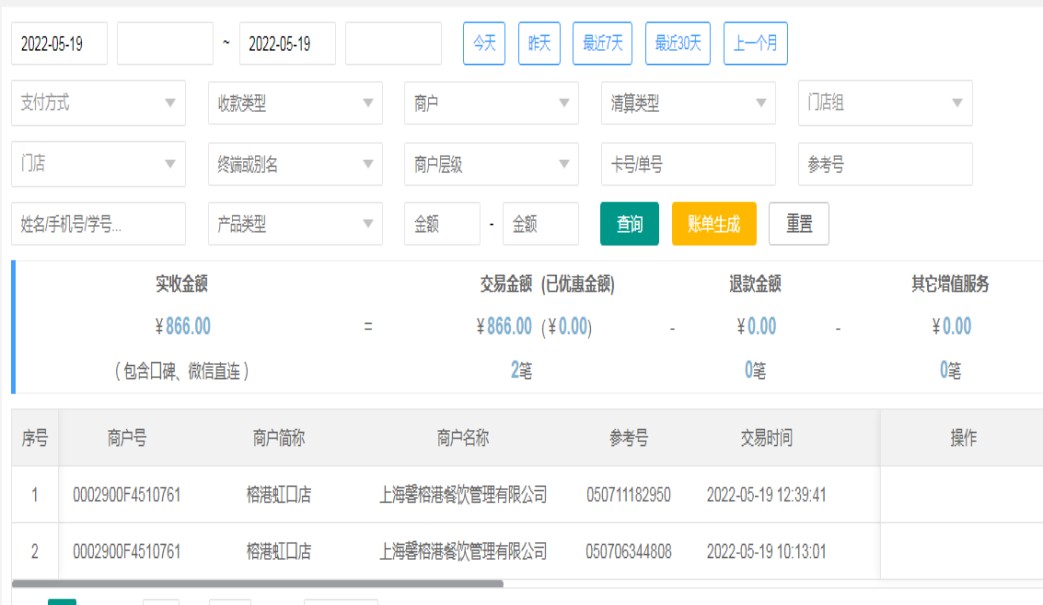Open the 商户 selection dropdown
Viewport: 1043px width, 605px height.
coord(491,103)
